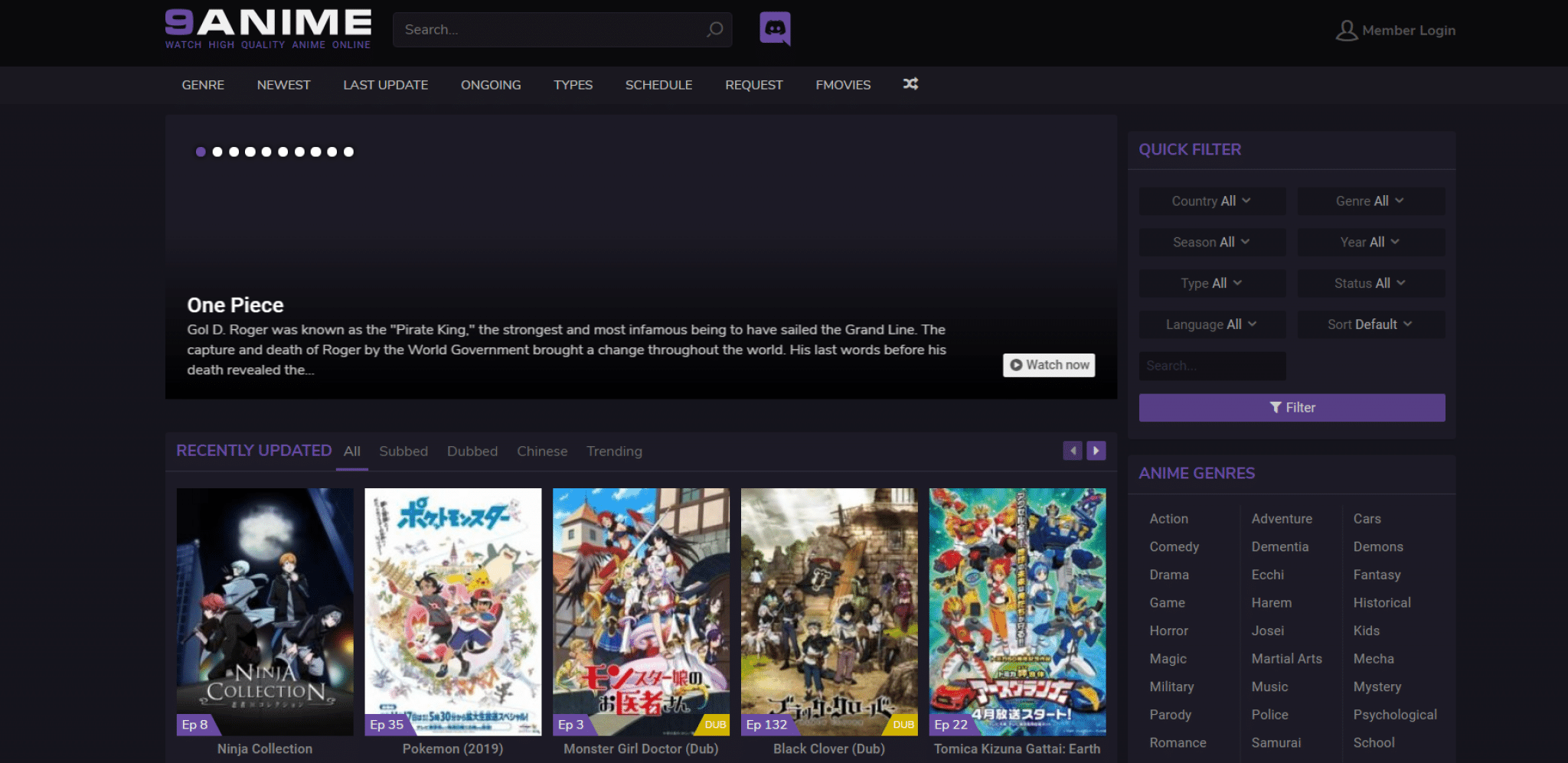Click the Quick Filter search field
Screen dimensions: 1568x763
(x=1212, y=366)
